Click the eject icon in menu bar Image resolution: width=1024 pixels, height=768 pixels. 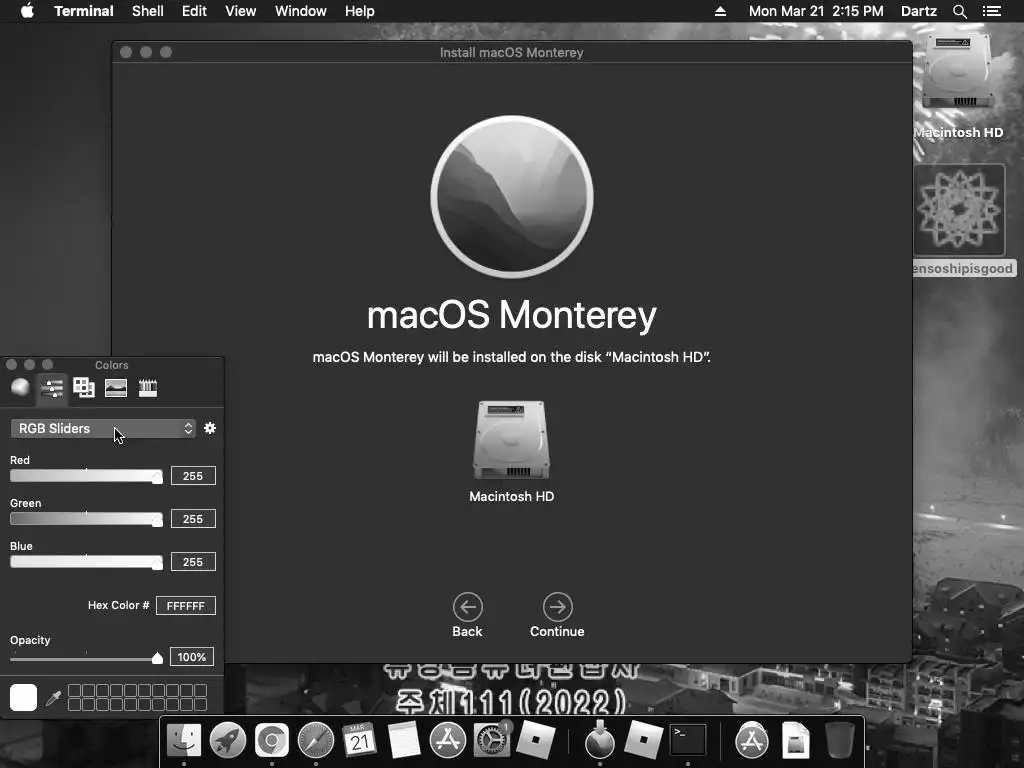720,11
